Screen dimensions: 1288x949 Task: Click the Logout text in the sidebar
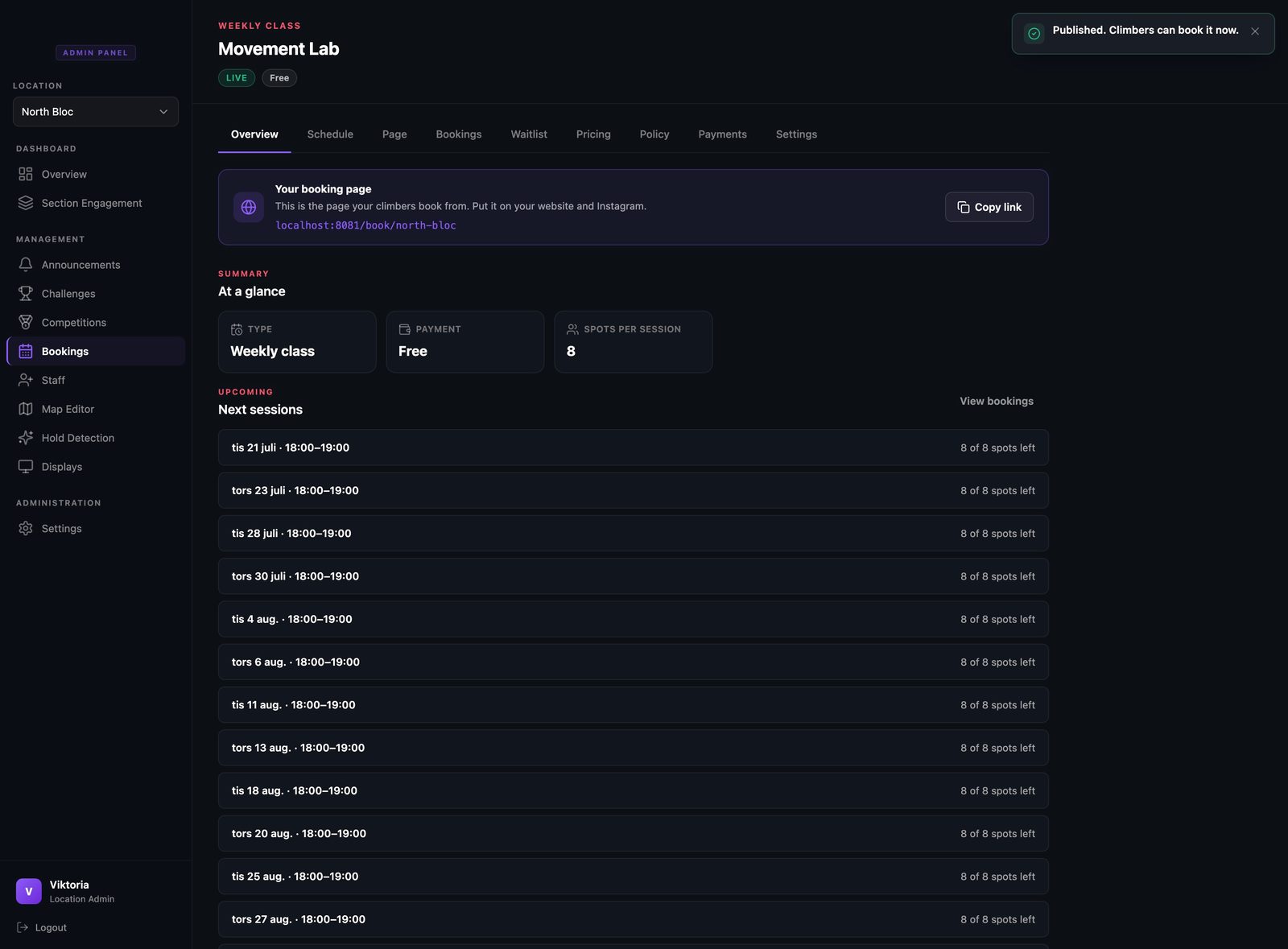(51, 927)
